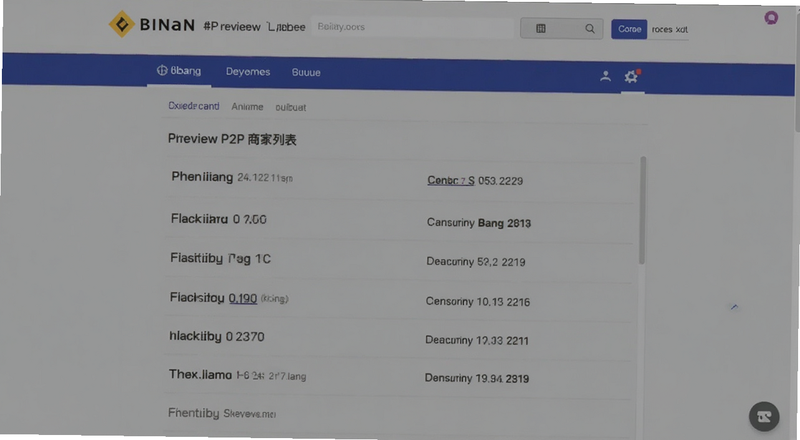Click the list's vertical scrollbar thumb
The width and height of the screenshot is (800, 440).
point(642,210)
